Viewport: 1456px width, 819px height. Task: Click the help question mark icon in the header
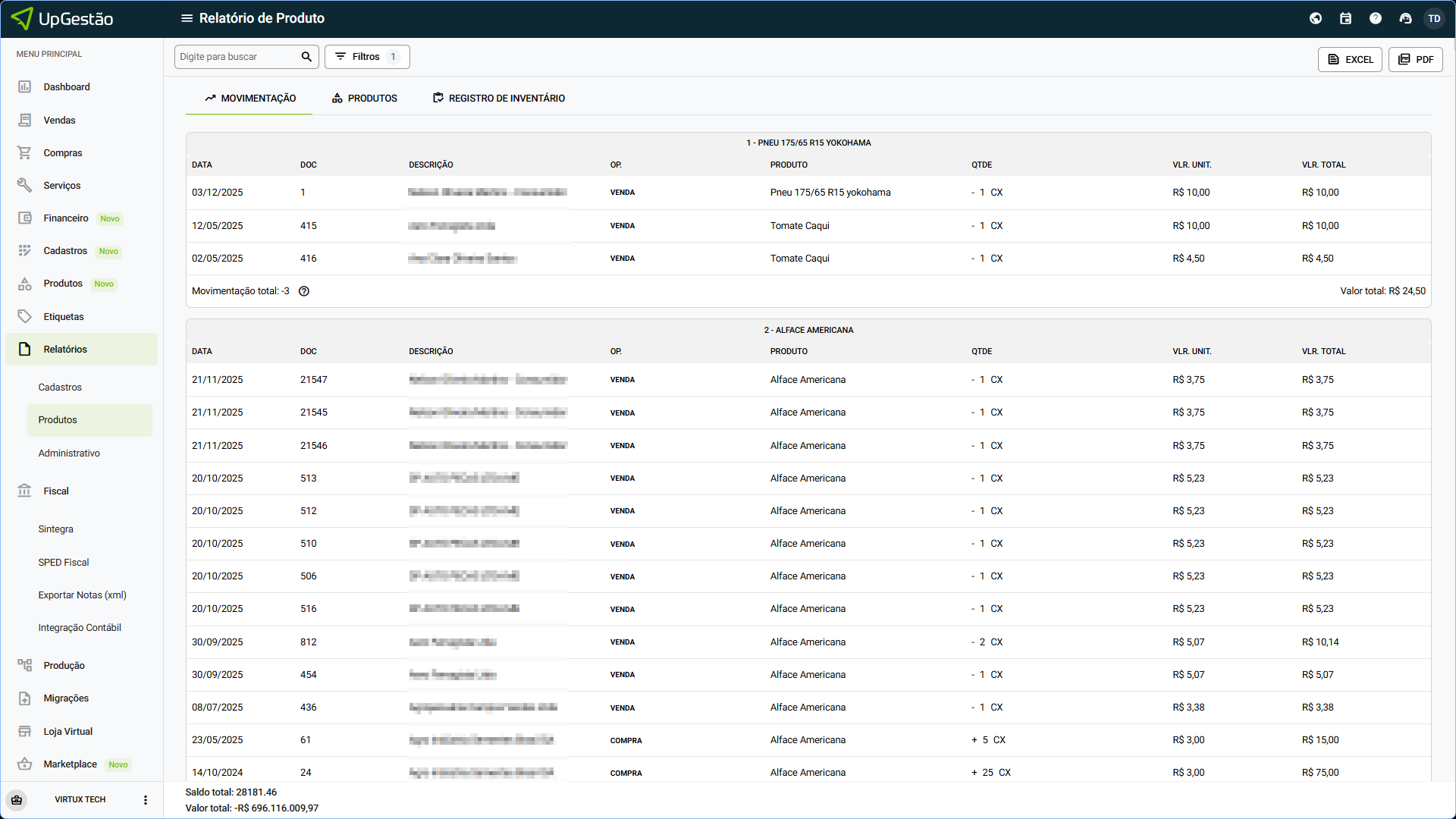[1375, 18]
